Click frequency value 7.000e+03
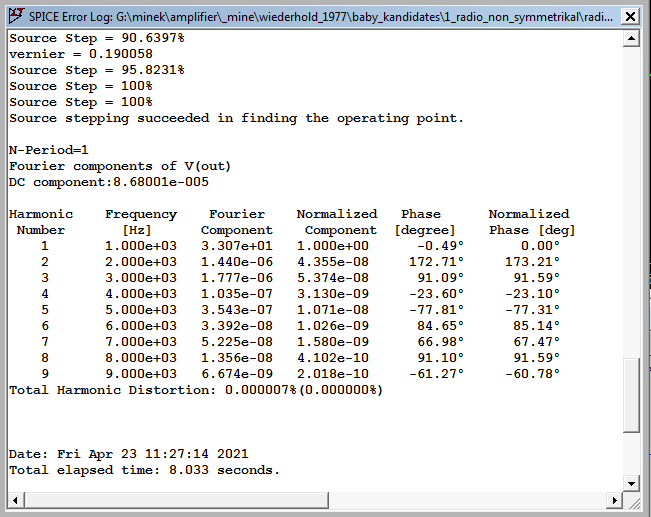 point(141,342)
